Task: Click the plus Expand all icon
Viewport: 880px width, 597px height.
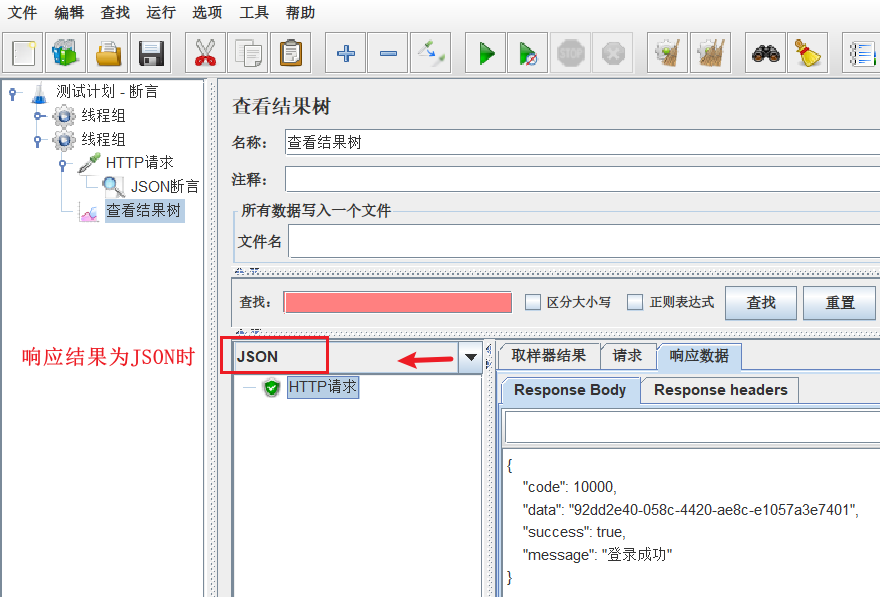Action: (346, 53)
